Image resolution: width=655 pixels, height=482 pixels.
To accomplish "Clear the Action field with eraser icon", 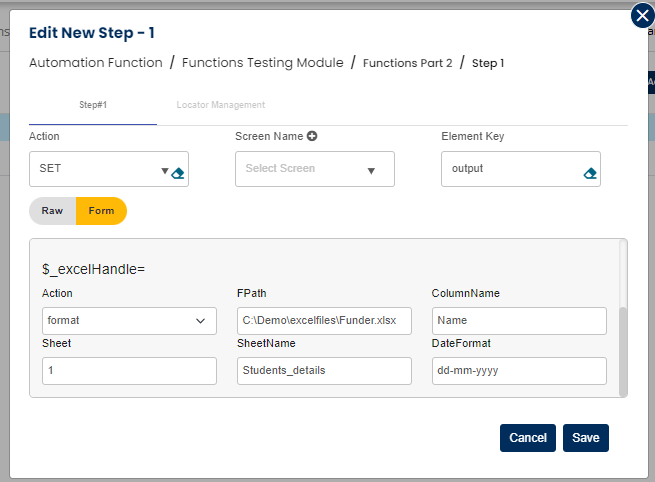I will click(x=178, y=172).
